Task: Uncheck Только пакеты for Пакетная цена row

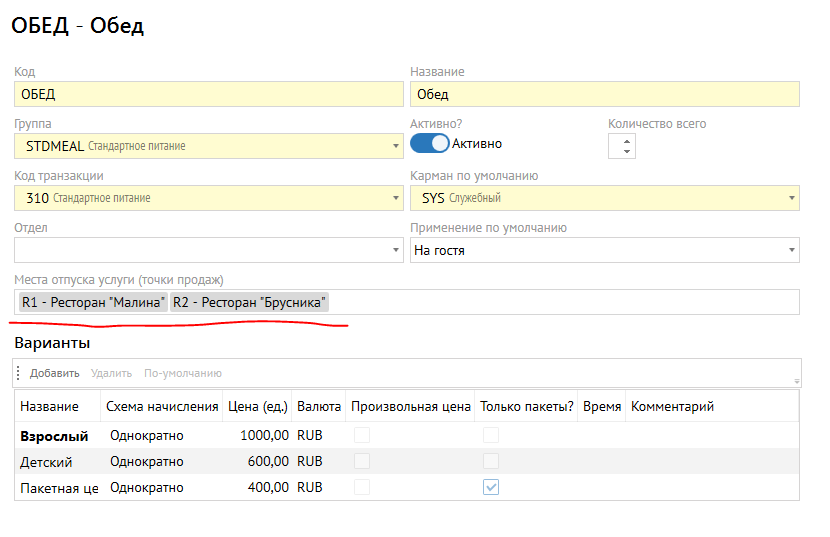Action: pyautogui.click(x=491, y=488)
